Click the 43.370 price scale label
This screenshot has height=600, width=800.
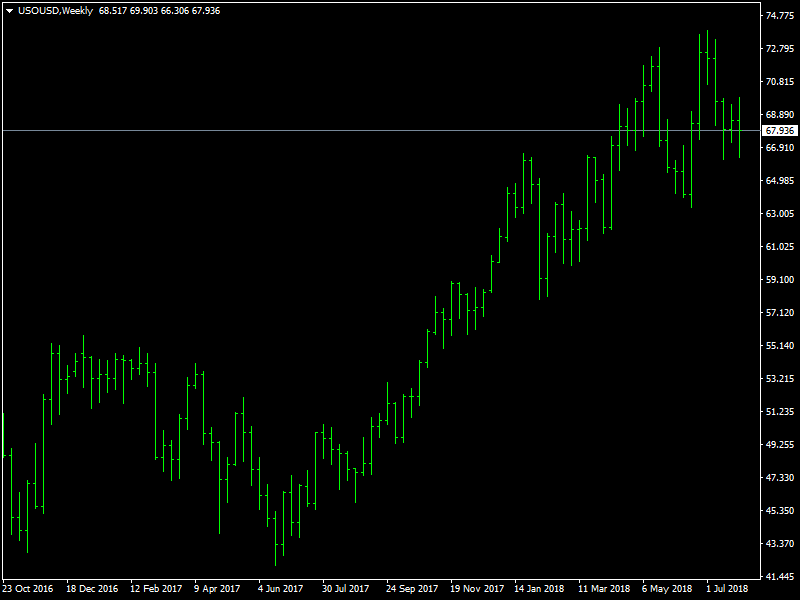(780, 543)
